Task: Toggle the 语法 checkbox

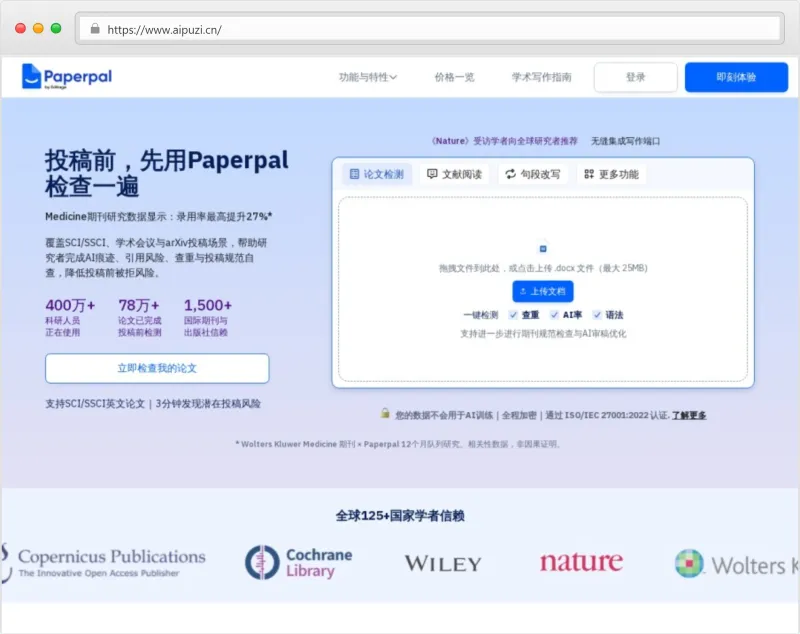Action: [x=597, y=315]
